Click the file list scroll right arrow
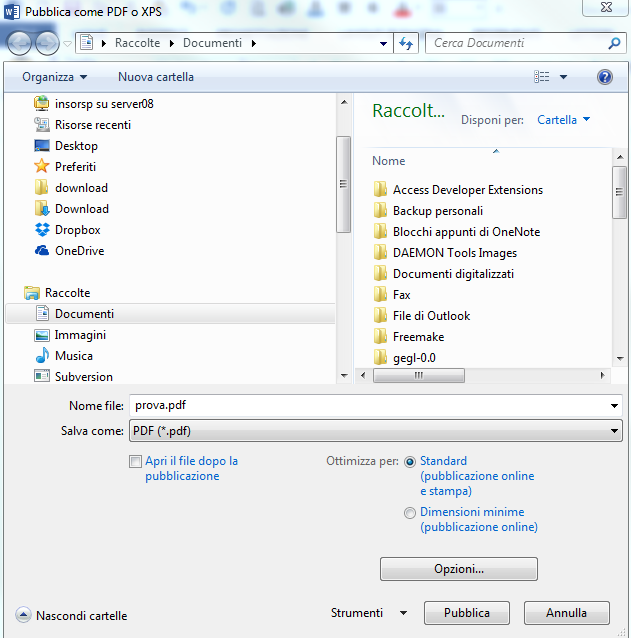This screenshot has height=638, width=631. (x=603, y=375)
